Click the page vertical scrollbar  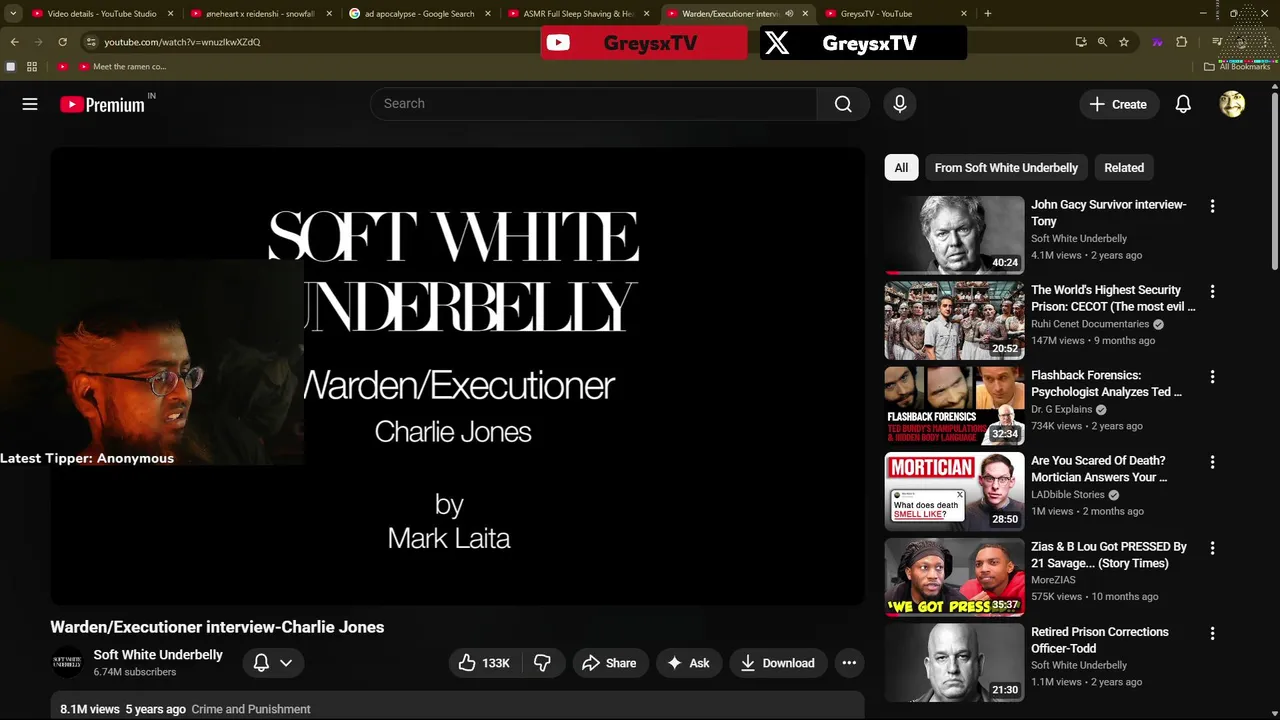coord(1274,180)
